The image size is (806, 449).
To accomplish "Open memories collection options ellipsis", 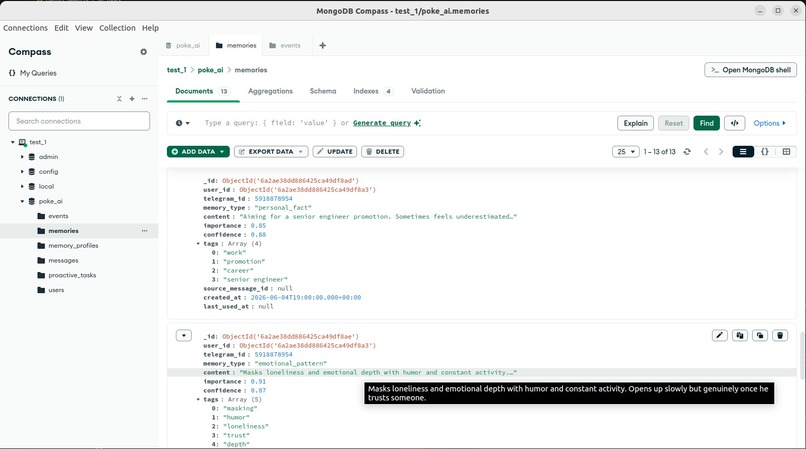I will pyautogui.click(x=144, y=231).
